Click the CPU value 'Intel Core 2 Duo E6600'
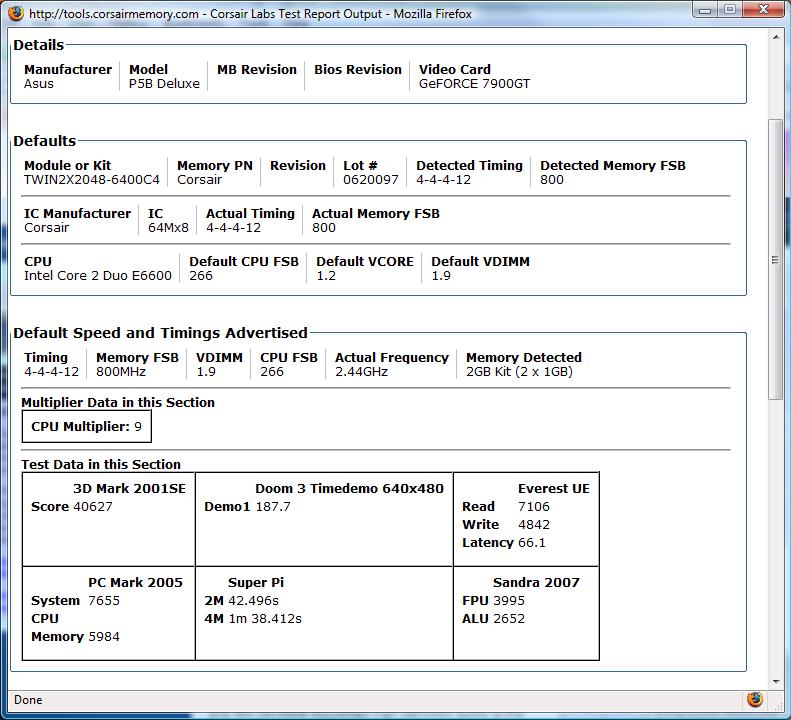 pyautogui.click(x=98, y=275)
